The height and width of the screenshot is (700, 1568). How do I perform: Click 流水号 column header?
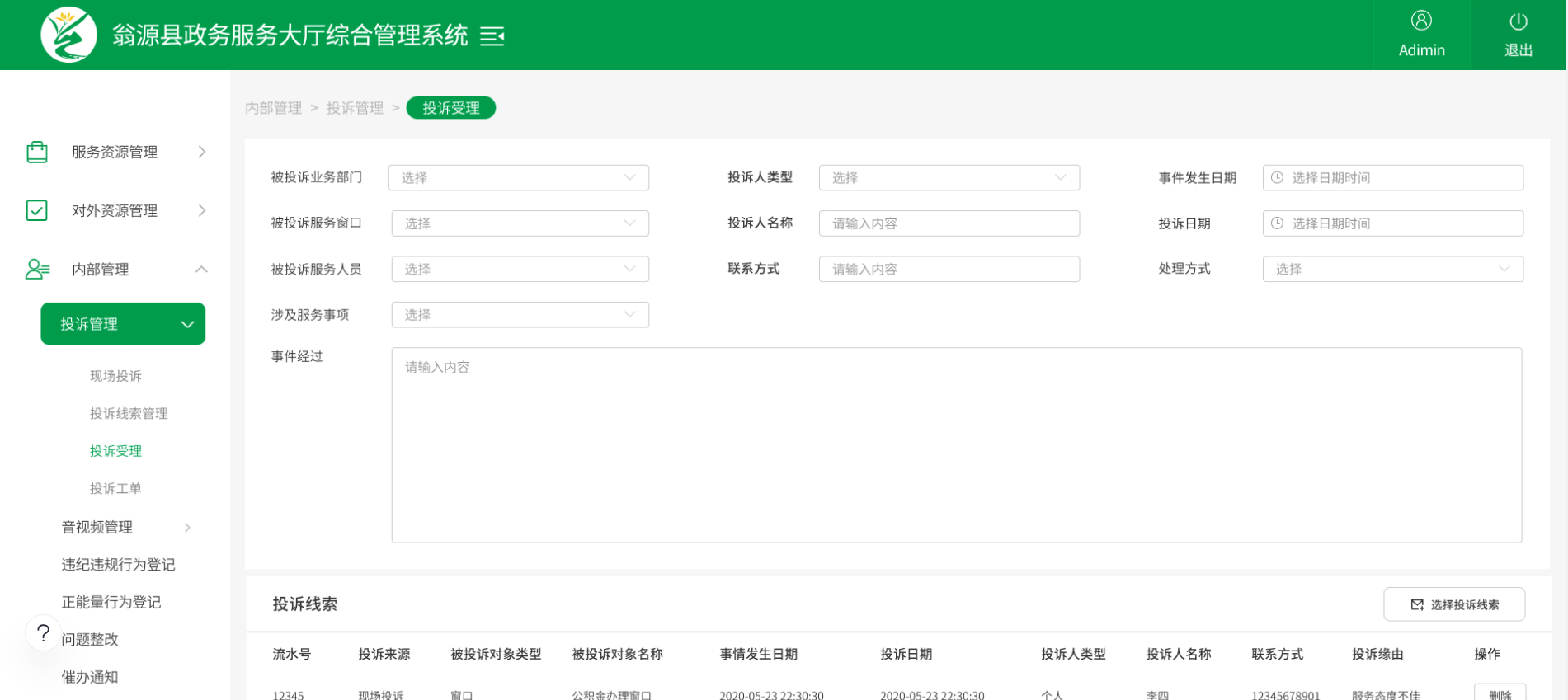coord(292,654)
